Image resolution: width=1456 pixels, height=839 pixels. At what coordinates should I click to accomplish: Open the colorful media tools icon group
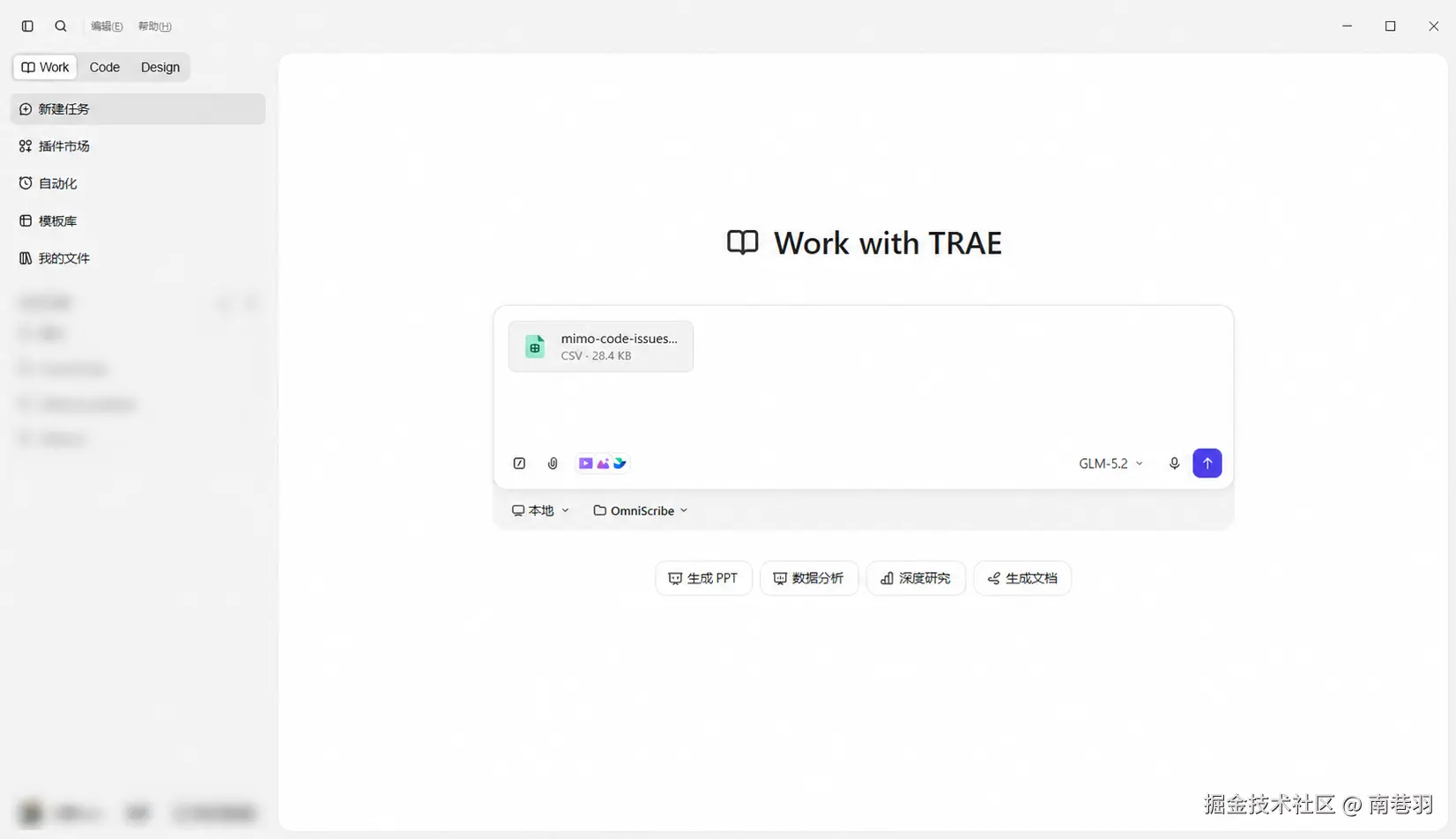[603, 464]
